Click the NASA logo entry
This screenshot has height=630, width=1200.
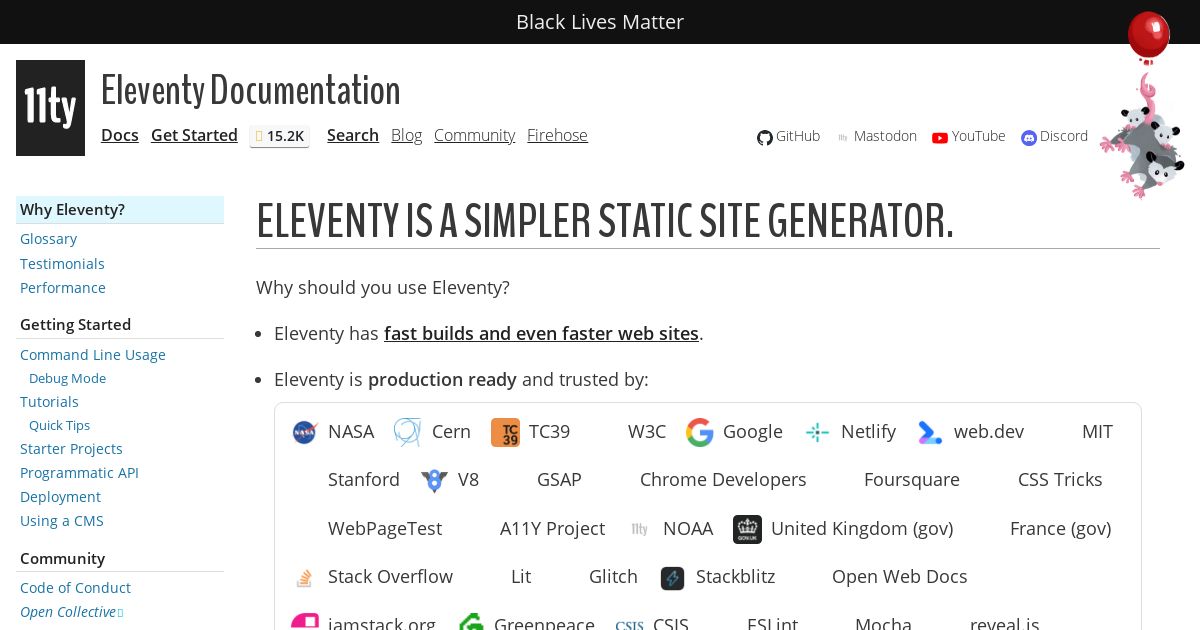click(x=333, y=432)
